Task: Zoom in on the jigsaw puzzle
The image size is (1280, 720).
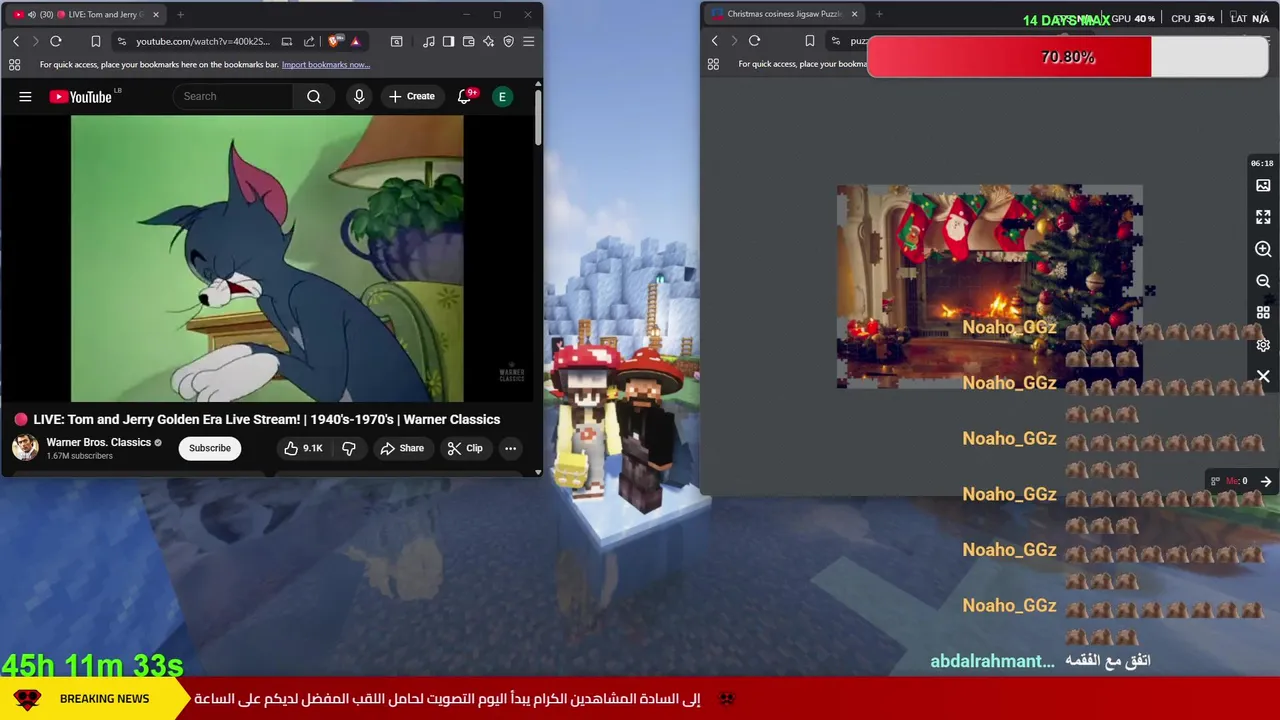Action: (1263, 249)
